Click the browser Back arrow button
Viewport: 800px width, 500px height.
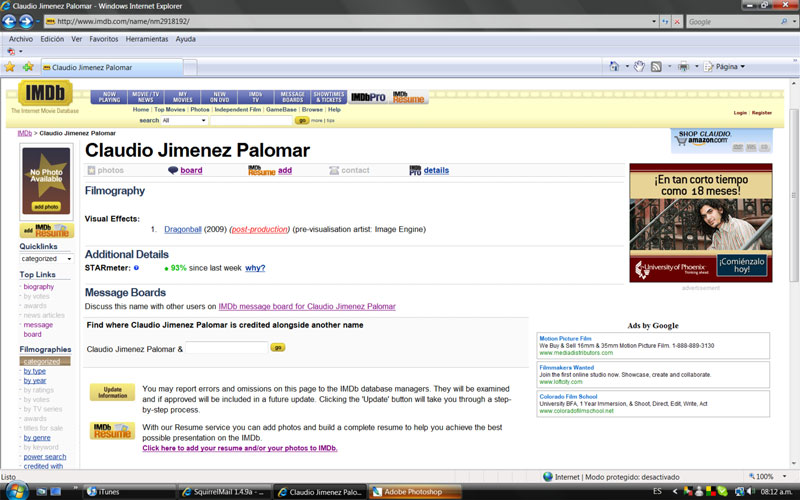11,21
